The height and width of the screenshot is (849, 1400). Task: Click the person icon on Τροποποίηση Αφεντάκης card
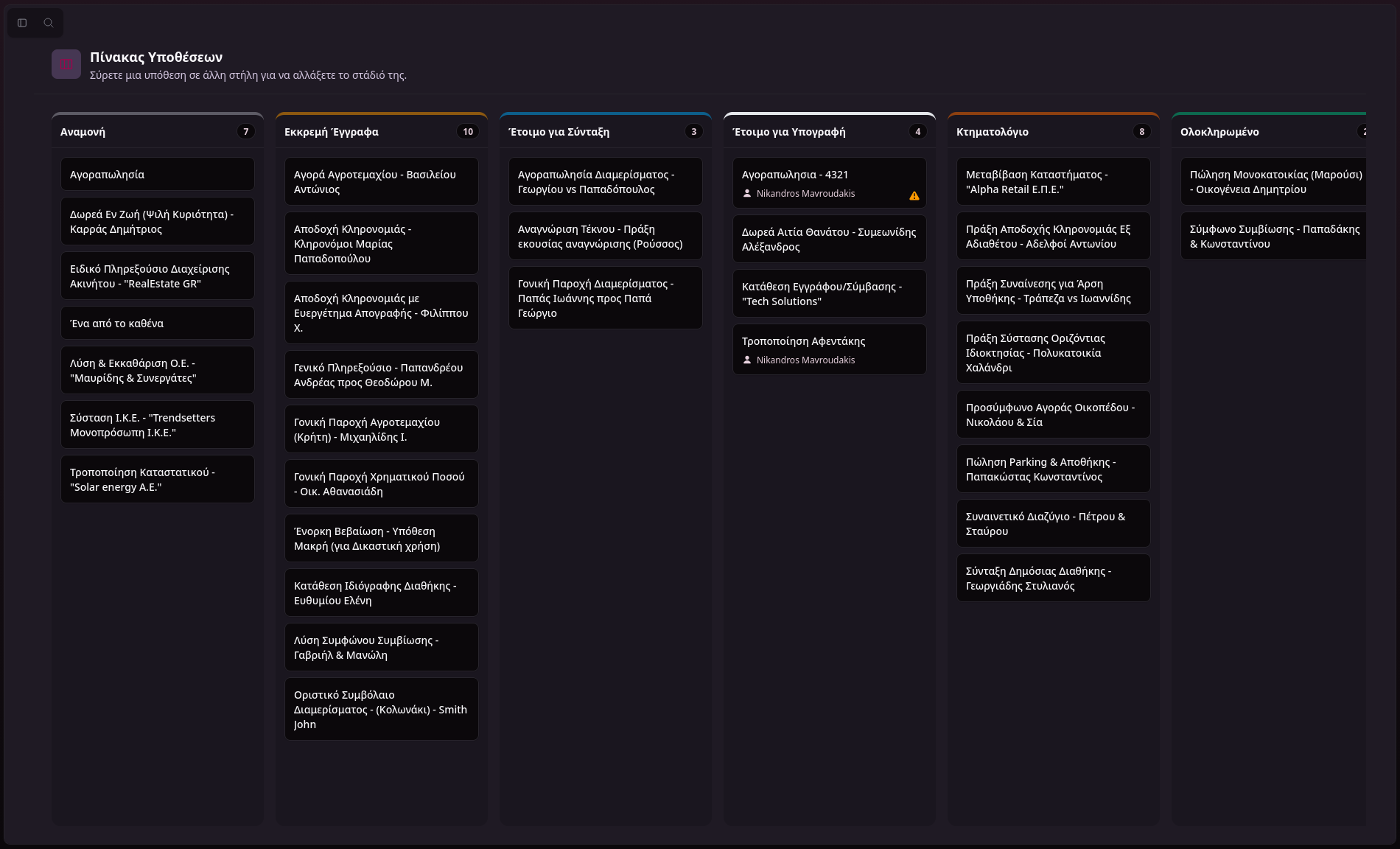(x=747, y=360)
